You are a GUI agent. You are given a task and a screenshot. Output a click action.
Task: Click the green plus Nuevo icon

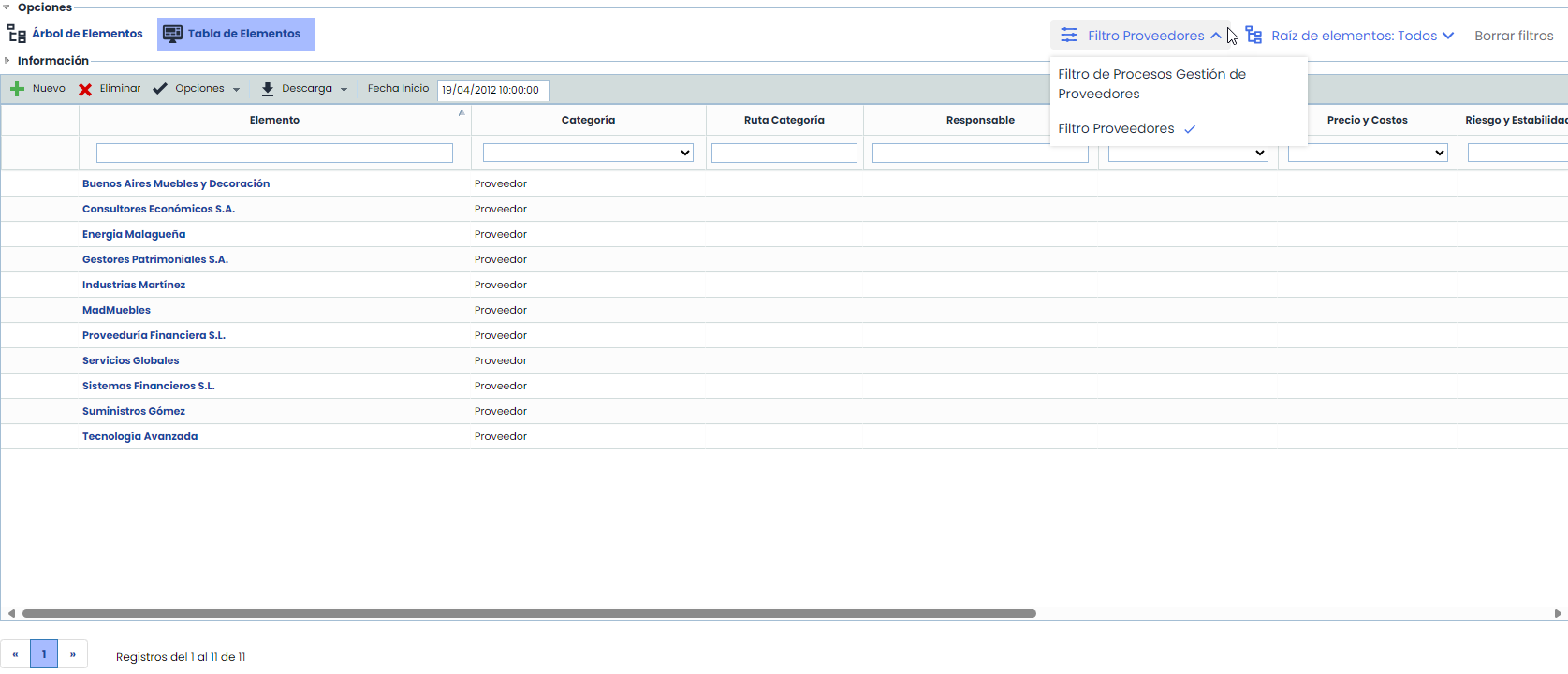17,89
